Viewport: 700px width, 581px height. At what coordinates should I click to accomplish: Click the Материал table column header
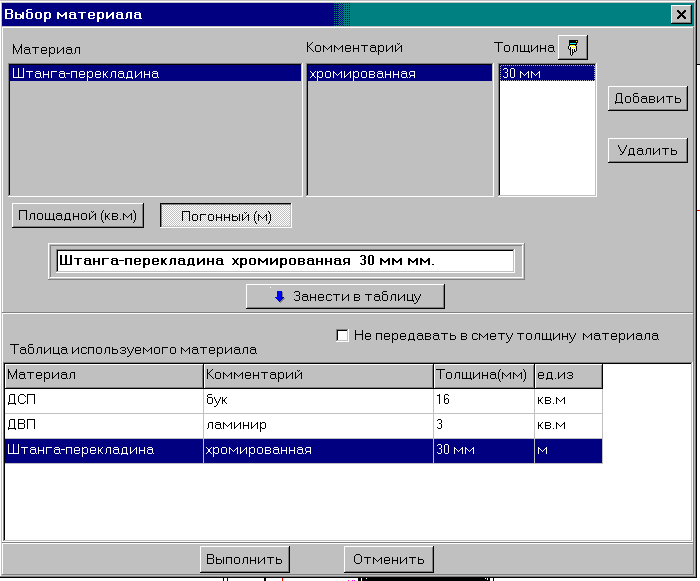point(104,375)
